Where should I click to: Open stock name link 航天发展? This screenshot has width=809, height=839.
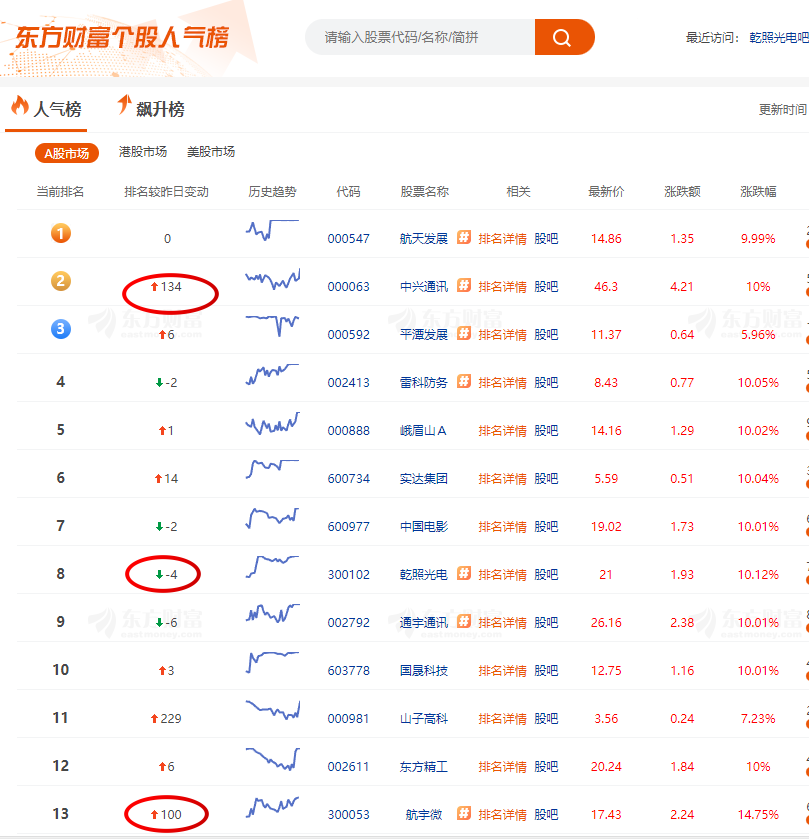(x=424, y=239)
